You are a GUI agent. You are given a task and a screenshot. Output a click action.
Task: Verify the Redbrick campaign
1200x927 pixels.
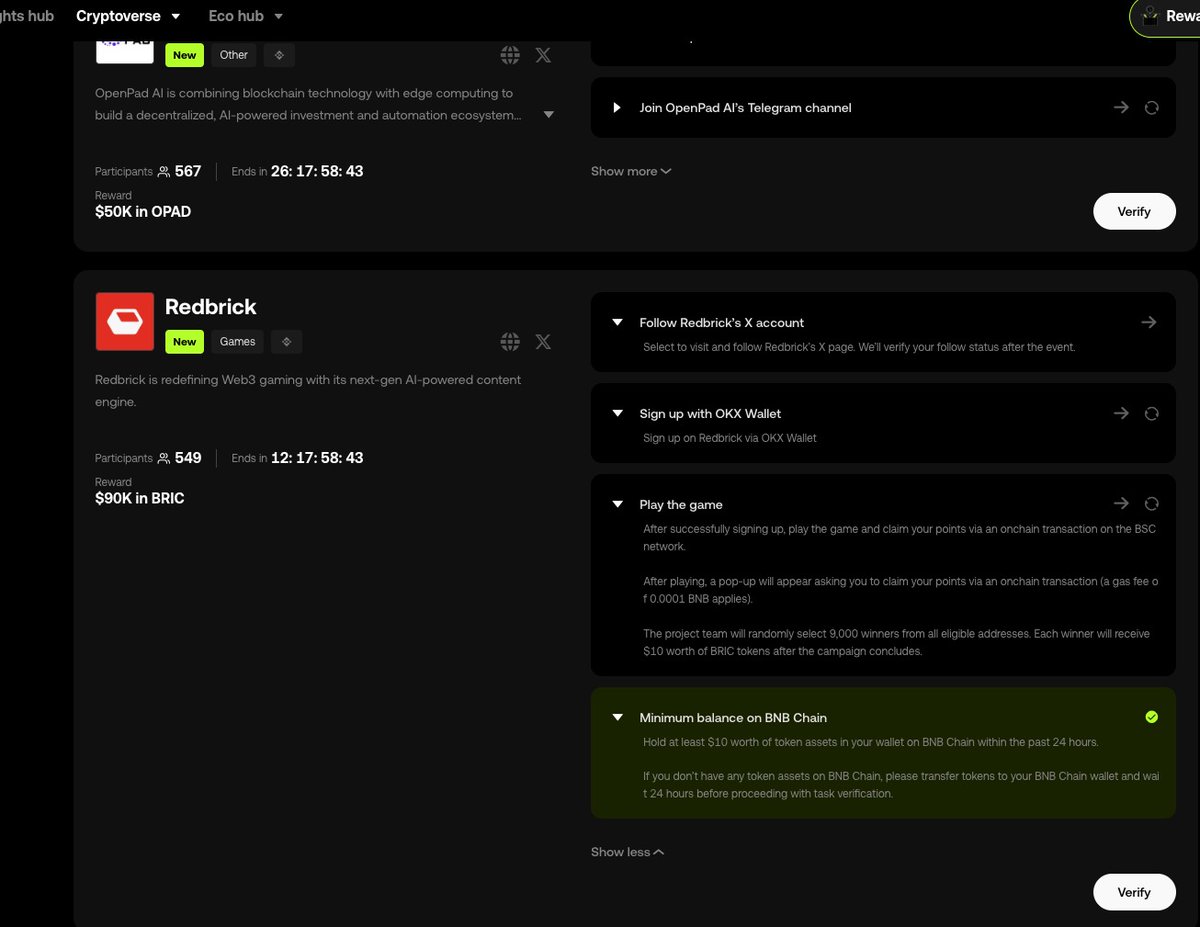1134,892
